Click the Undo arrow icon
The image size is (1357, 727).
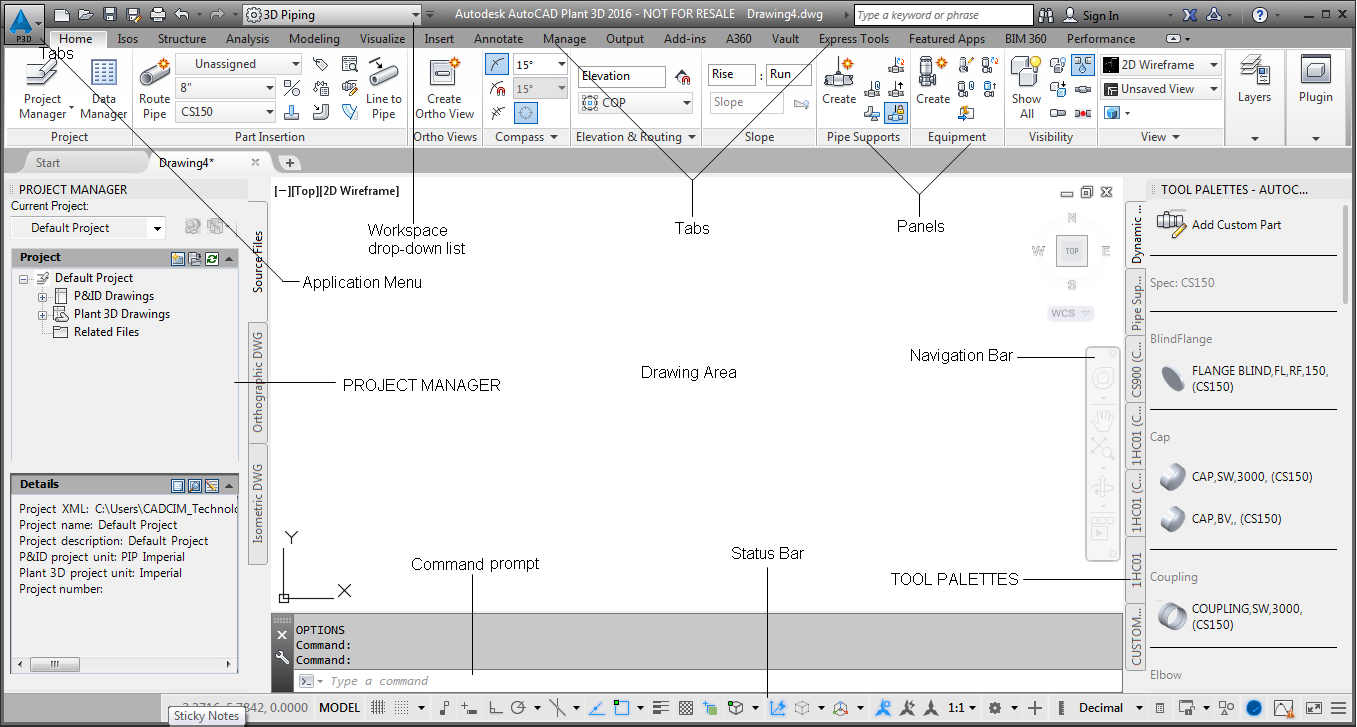181,15
